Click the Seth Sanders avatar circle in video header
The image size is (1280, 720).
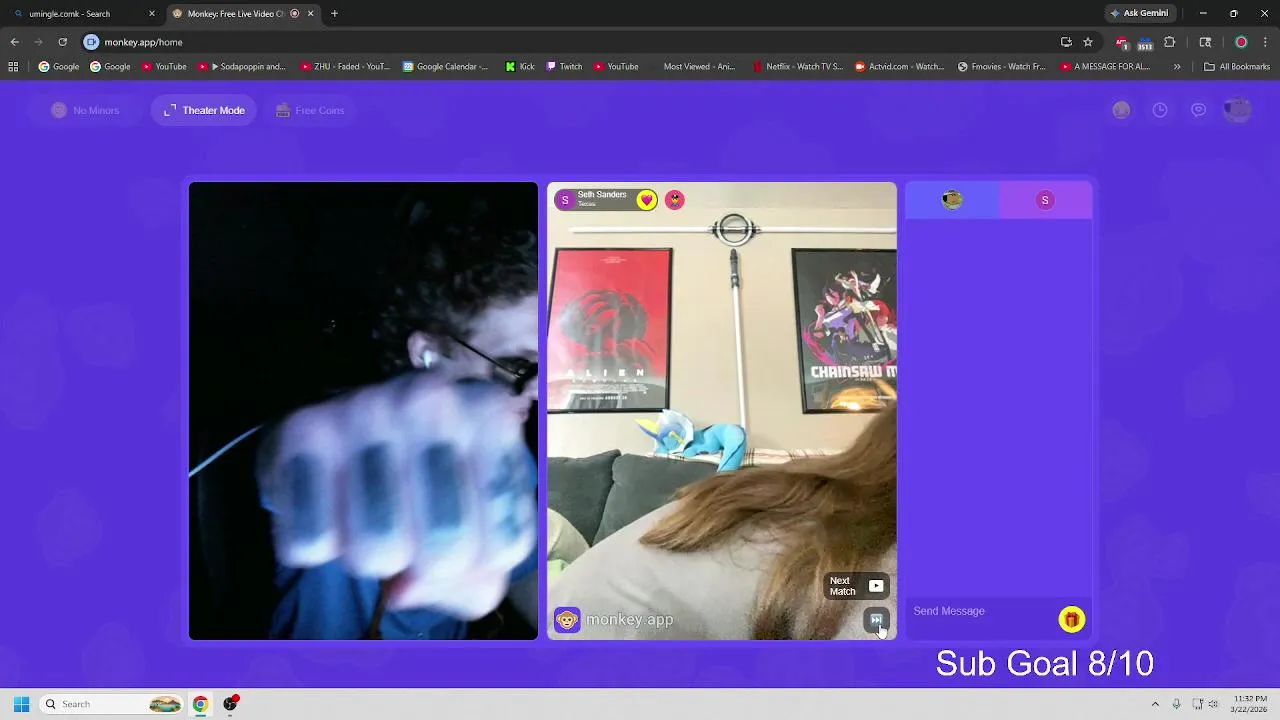pos(565,200)
